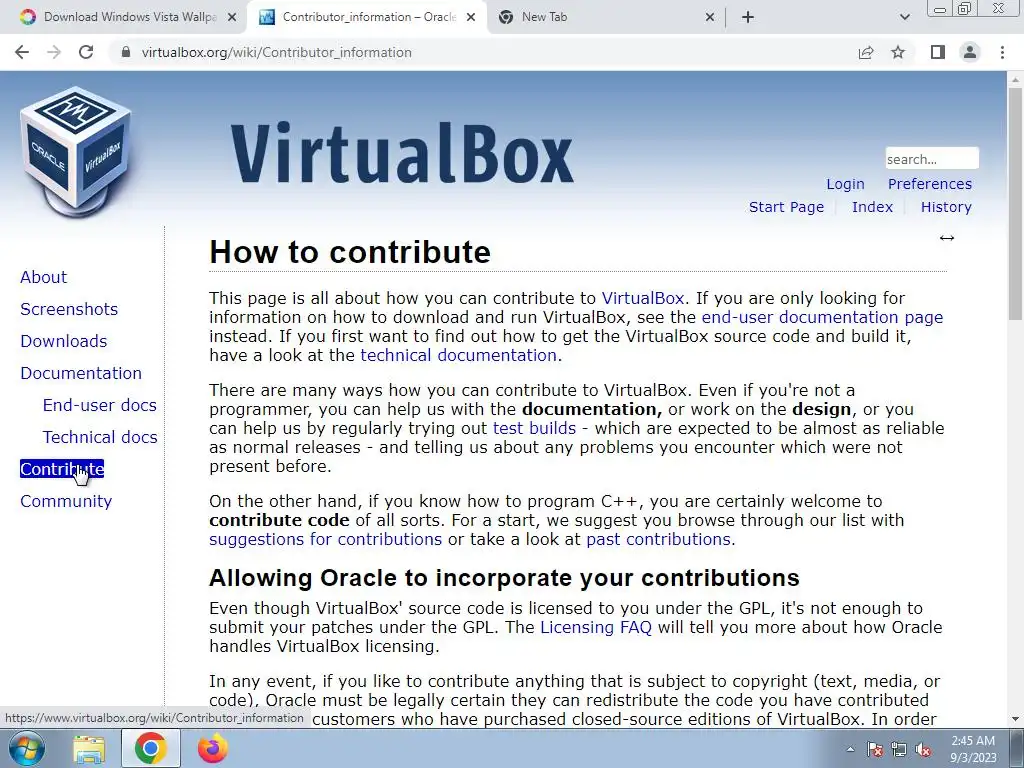Image resolution: width=1024 pixels, height=768 pixels.
Task: Toggle page width with double arrow icon
Action: pos(947,238)
